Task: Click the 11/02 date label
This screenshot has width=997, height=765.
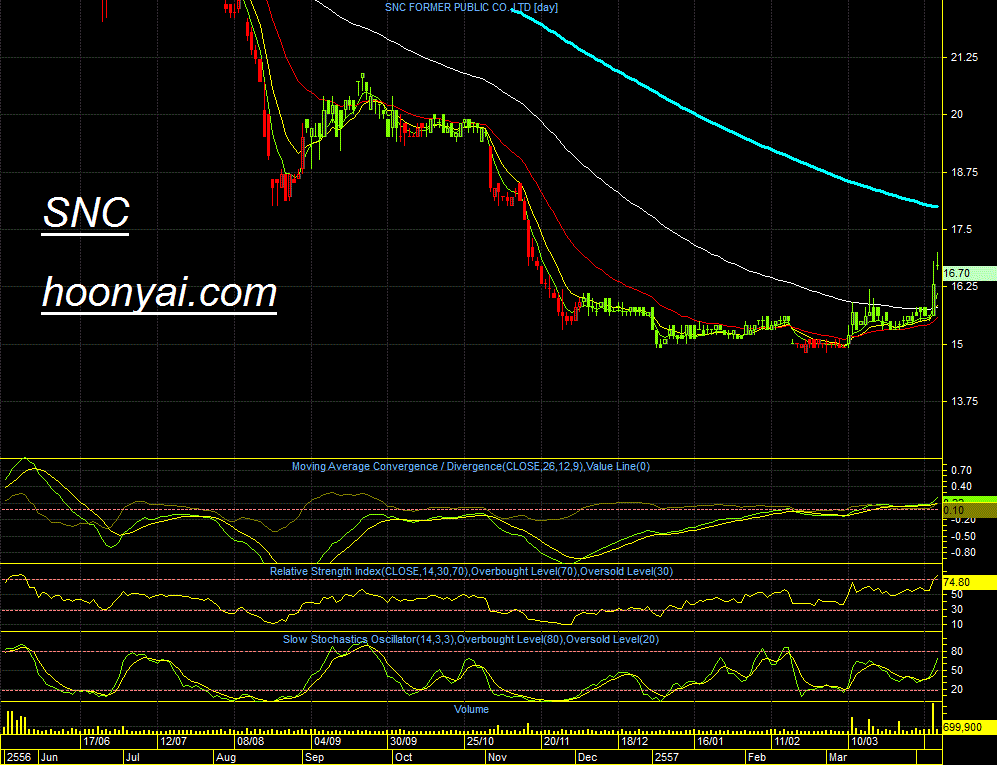Action: point(787,741)
